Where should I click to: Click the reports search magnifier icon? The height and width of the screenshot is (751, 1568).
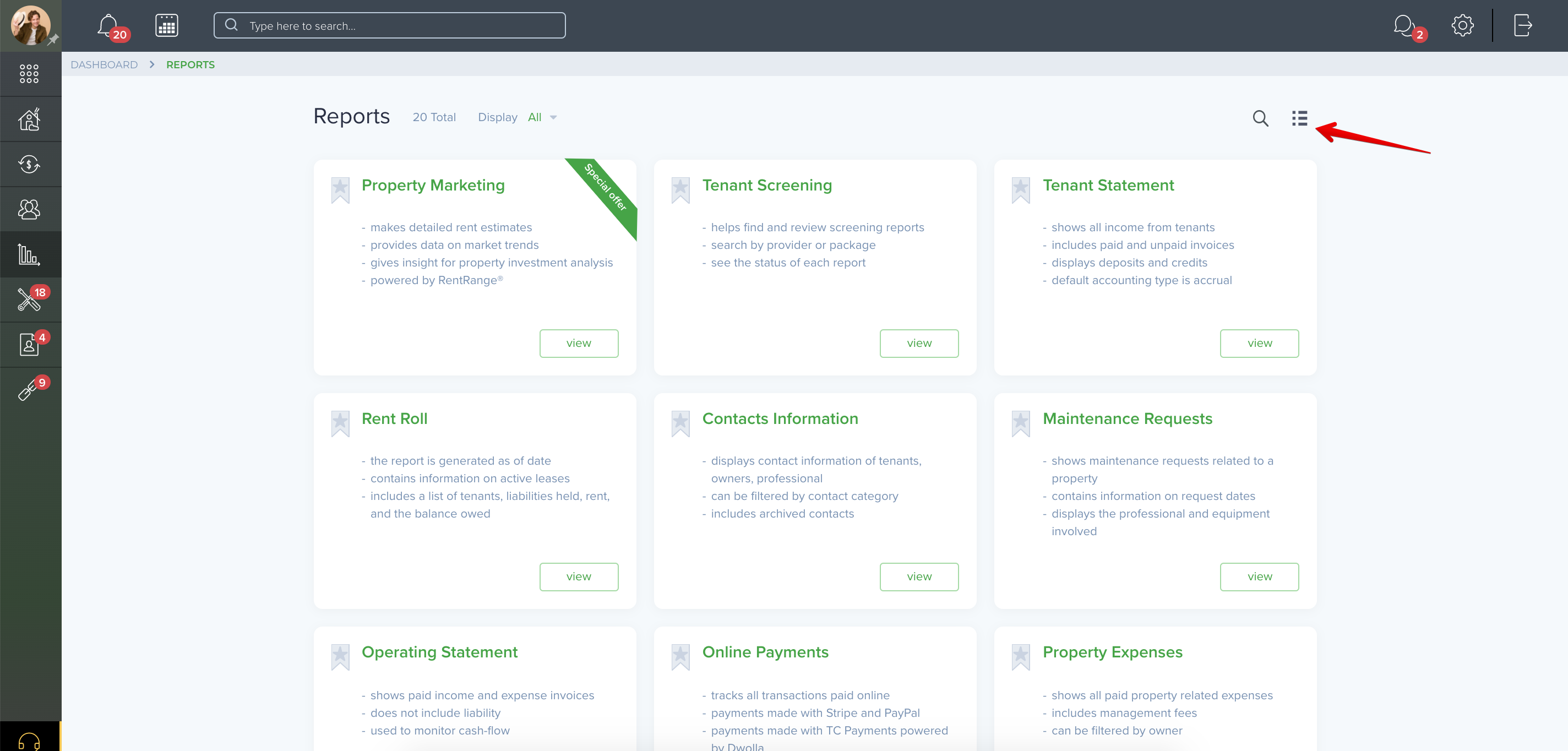(x=1260, y=118)
